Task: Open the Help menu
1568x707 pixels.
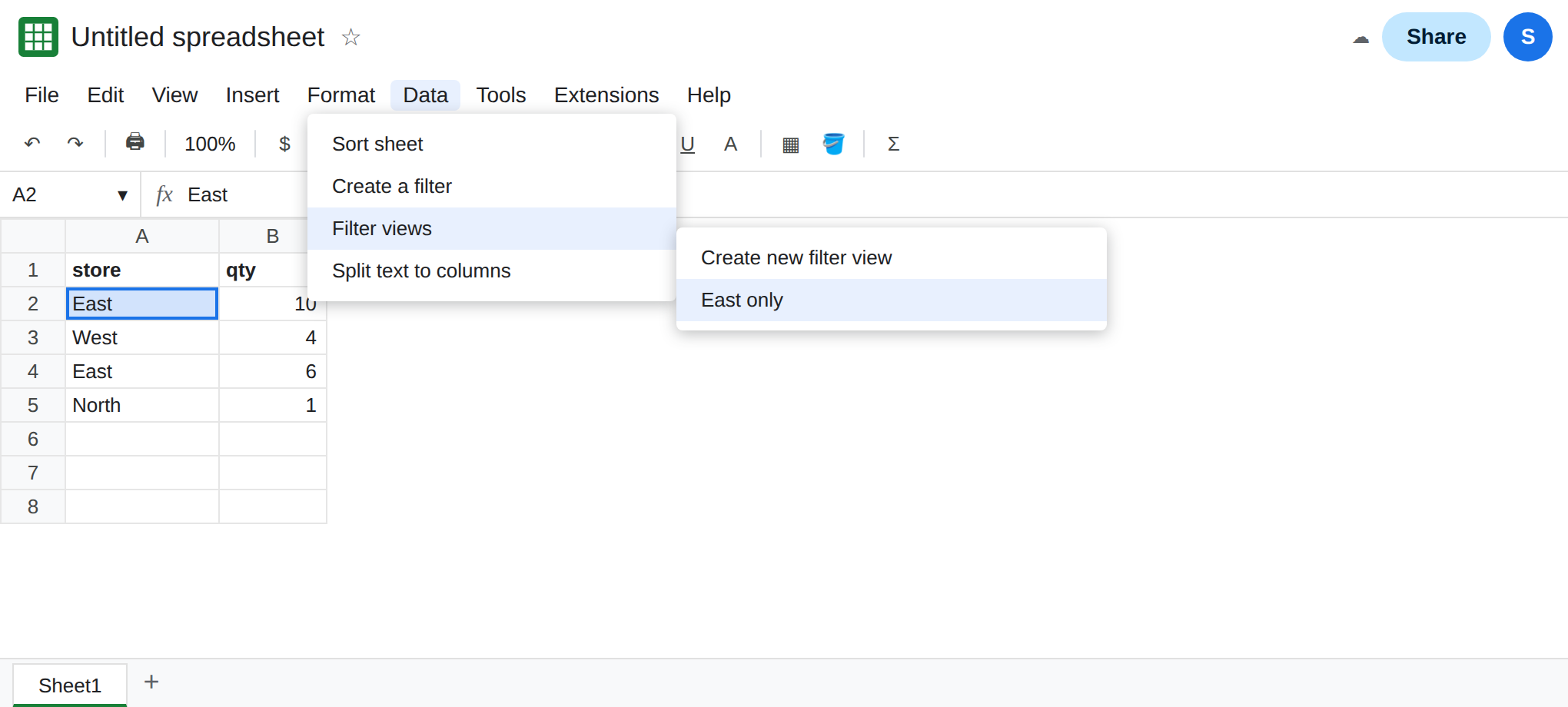Action: 709,95
